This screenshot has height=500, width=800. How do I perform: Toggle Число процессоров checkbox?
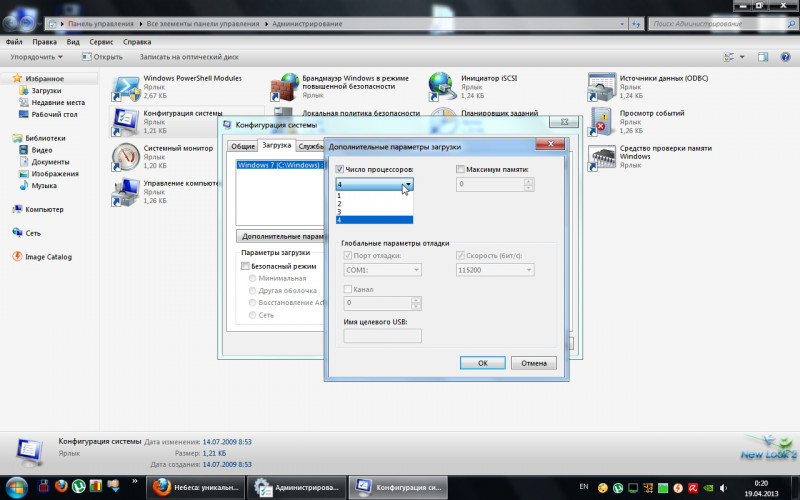tap(340, 169)
